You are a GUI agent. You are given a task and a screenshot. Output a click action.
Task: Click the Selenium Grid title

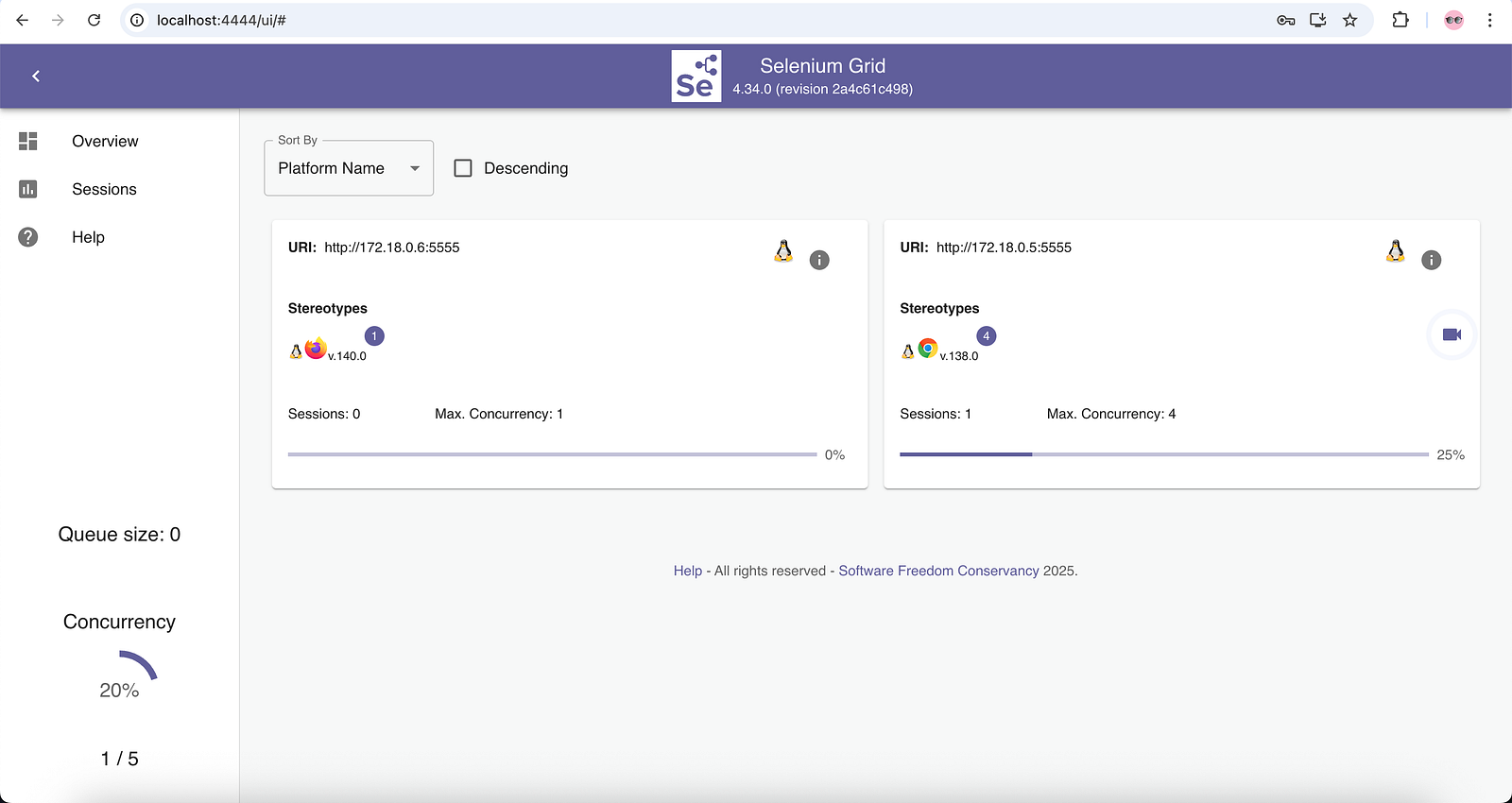coord(823,66)
